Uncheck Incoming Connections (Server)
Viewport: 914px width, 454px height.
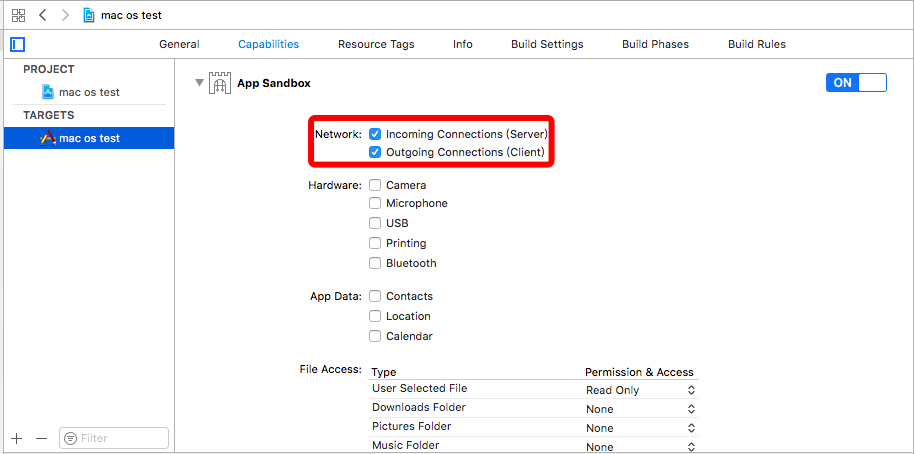pyautogui.click(x=375, y=134)
